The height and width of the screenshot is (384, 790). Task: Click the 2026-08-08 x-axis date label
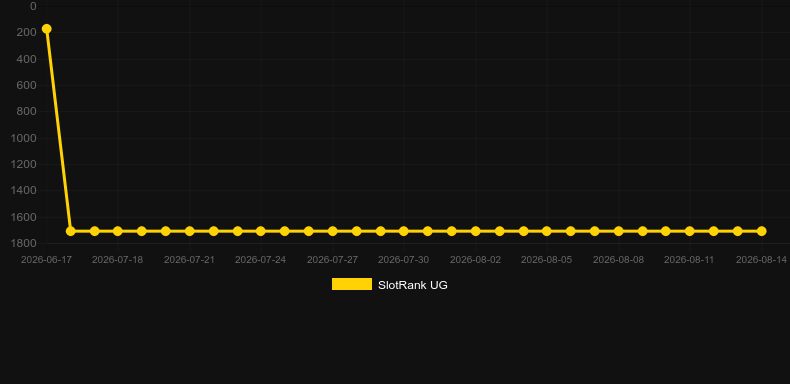pyautogui.click(x=619, y=260)
